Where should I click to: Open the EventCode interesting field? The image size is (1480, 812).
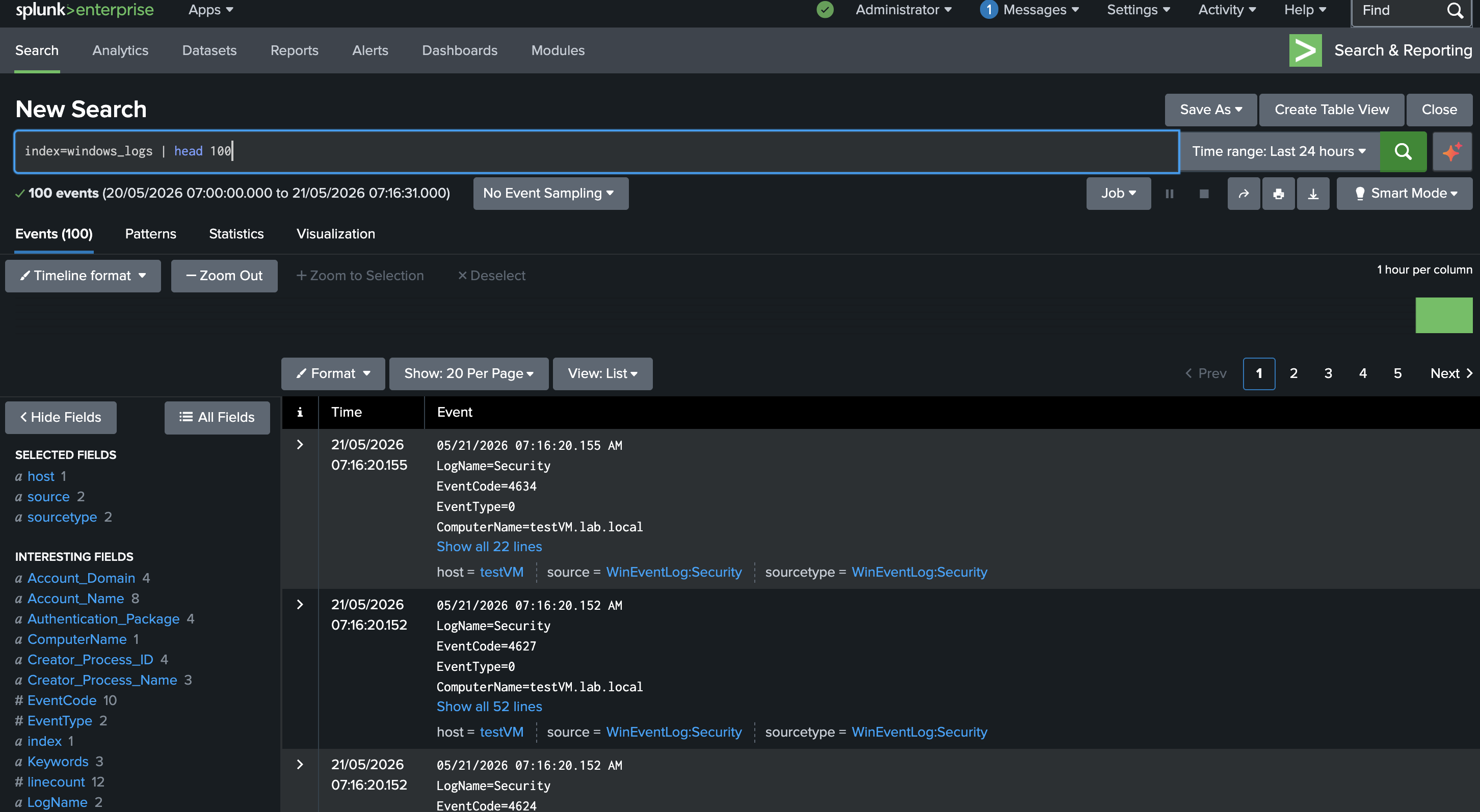coord(62,700)
